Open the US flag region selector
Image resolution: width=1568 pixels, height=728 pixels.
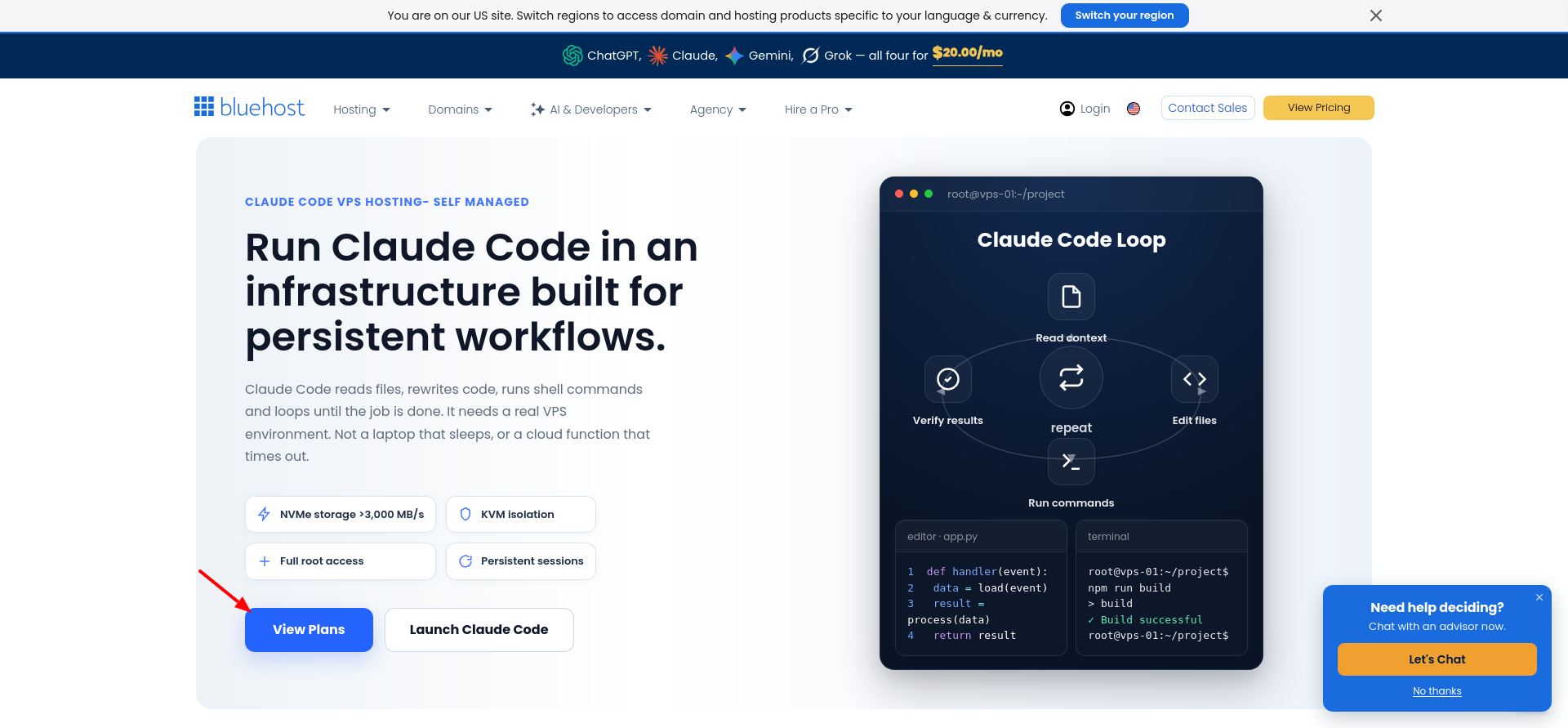point(1134,109)
